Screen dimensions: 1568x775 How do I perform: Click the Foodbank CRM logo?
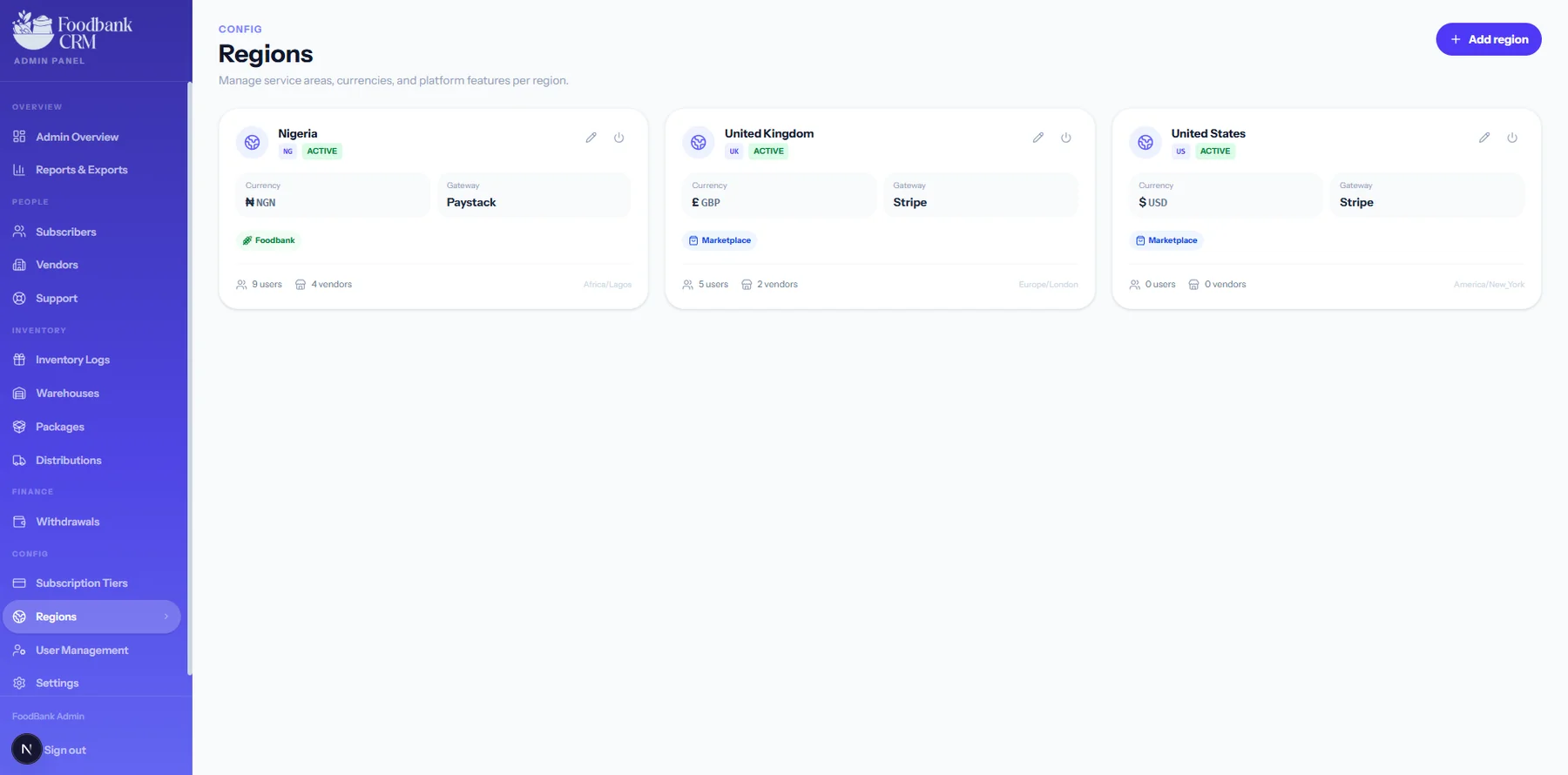72,31
